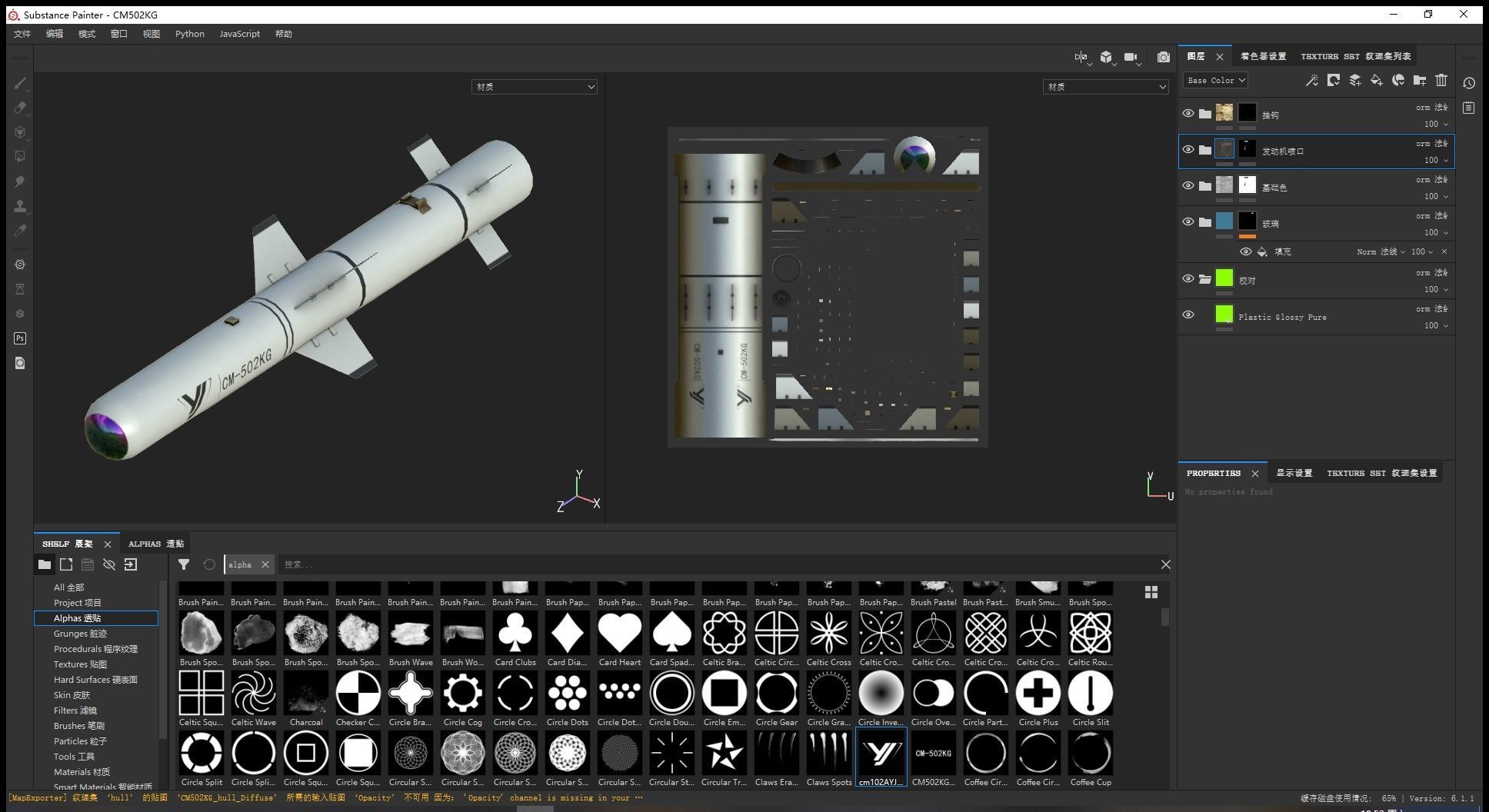Close the PROPERTIES panel tab
The image size is (1489, 812).
click(1255, 474)
